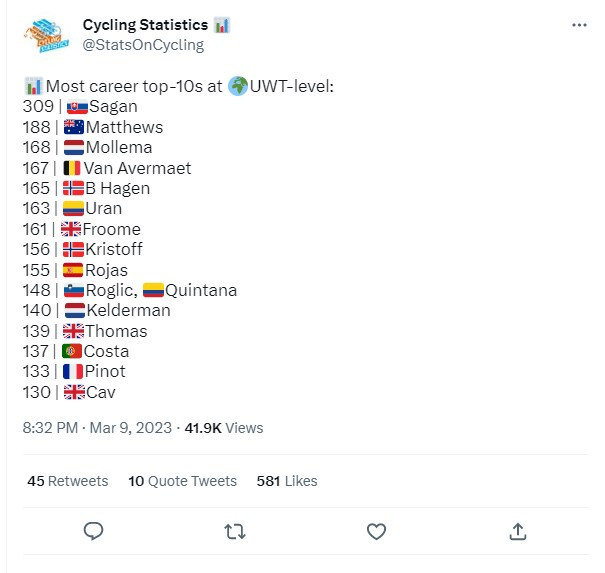
Task: Retweet this cycling statistics post
Action: [235, 531]
